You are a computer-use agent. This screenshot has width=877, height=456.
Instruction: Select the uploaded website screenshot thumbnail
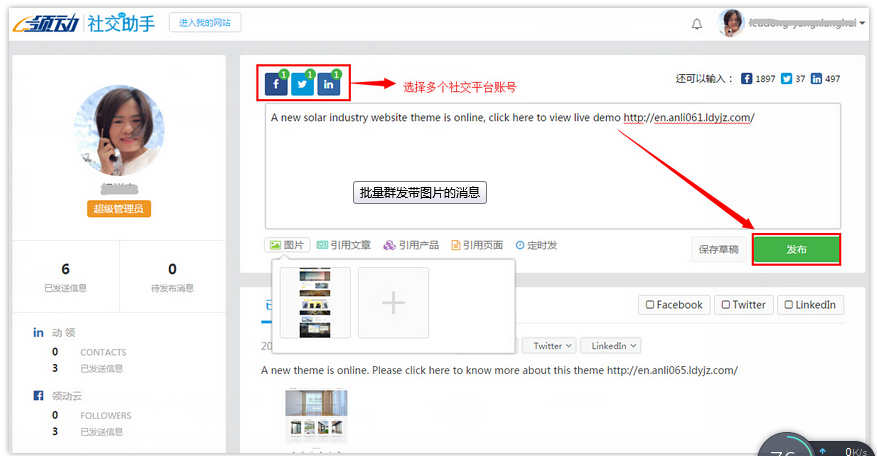(x=315, y=303)
